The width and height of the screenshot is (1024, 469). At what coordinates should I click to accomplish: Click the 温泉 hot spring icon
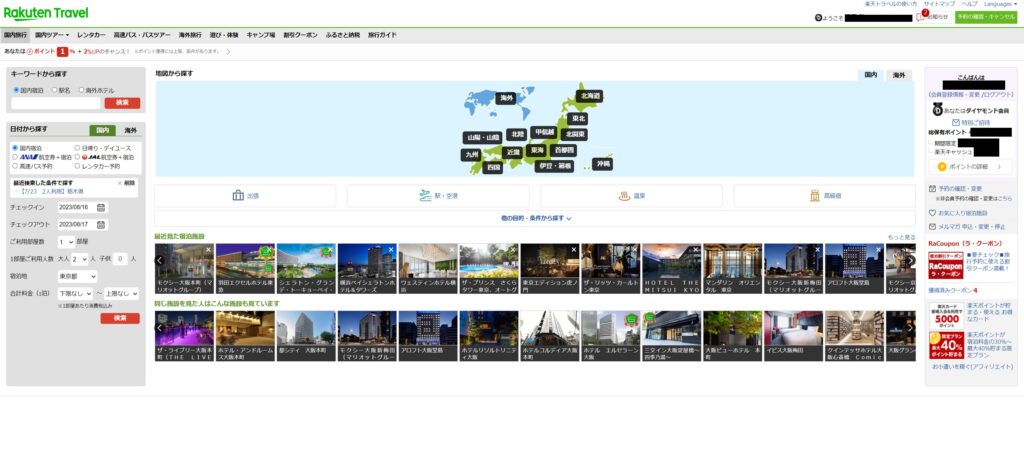point(622,196)
